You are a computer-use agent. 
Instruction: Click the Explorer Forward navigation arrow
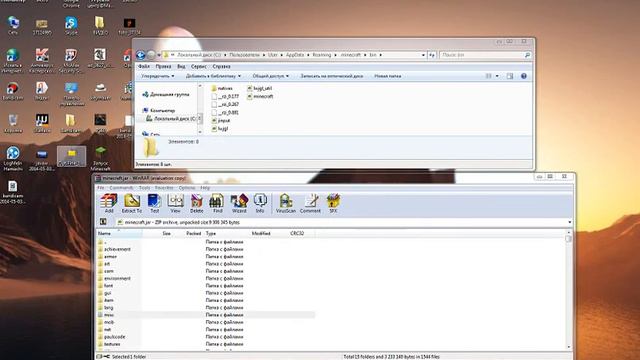tap(151, 55)
